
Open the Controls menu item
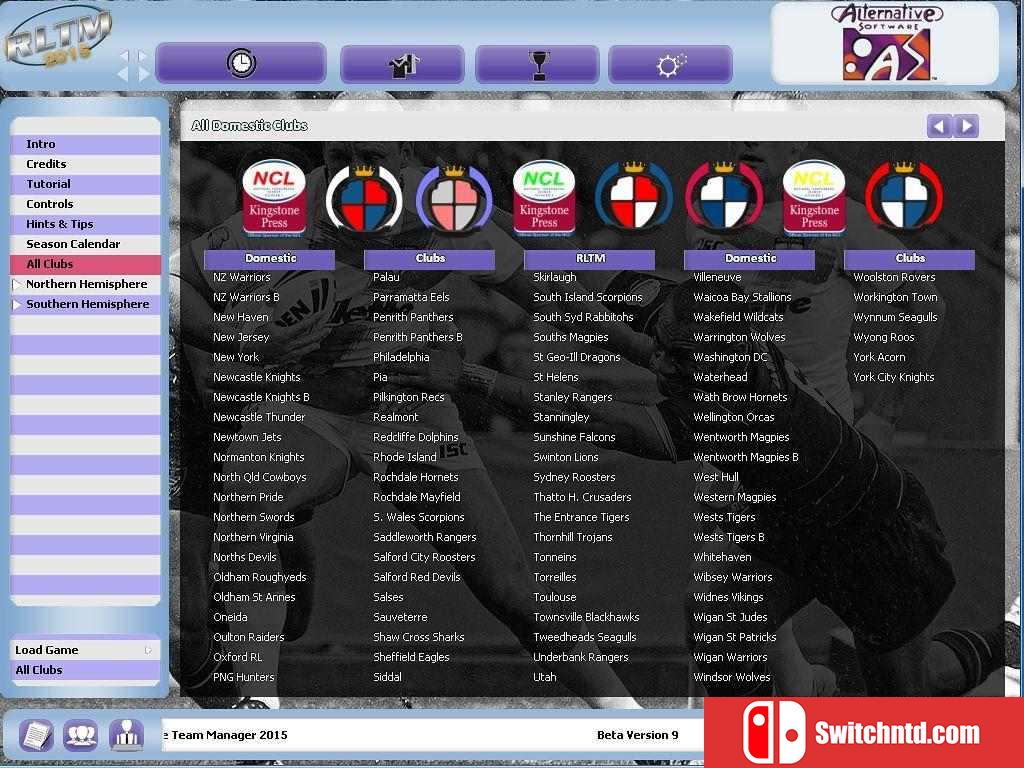86,204
